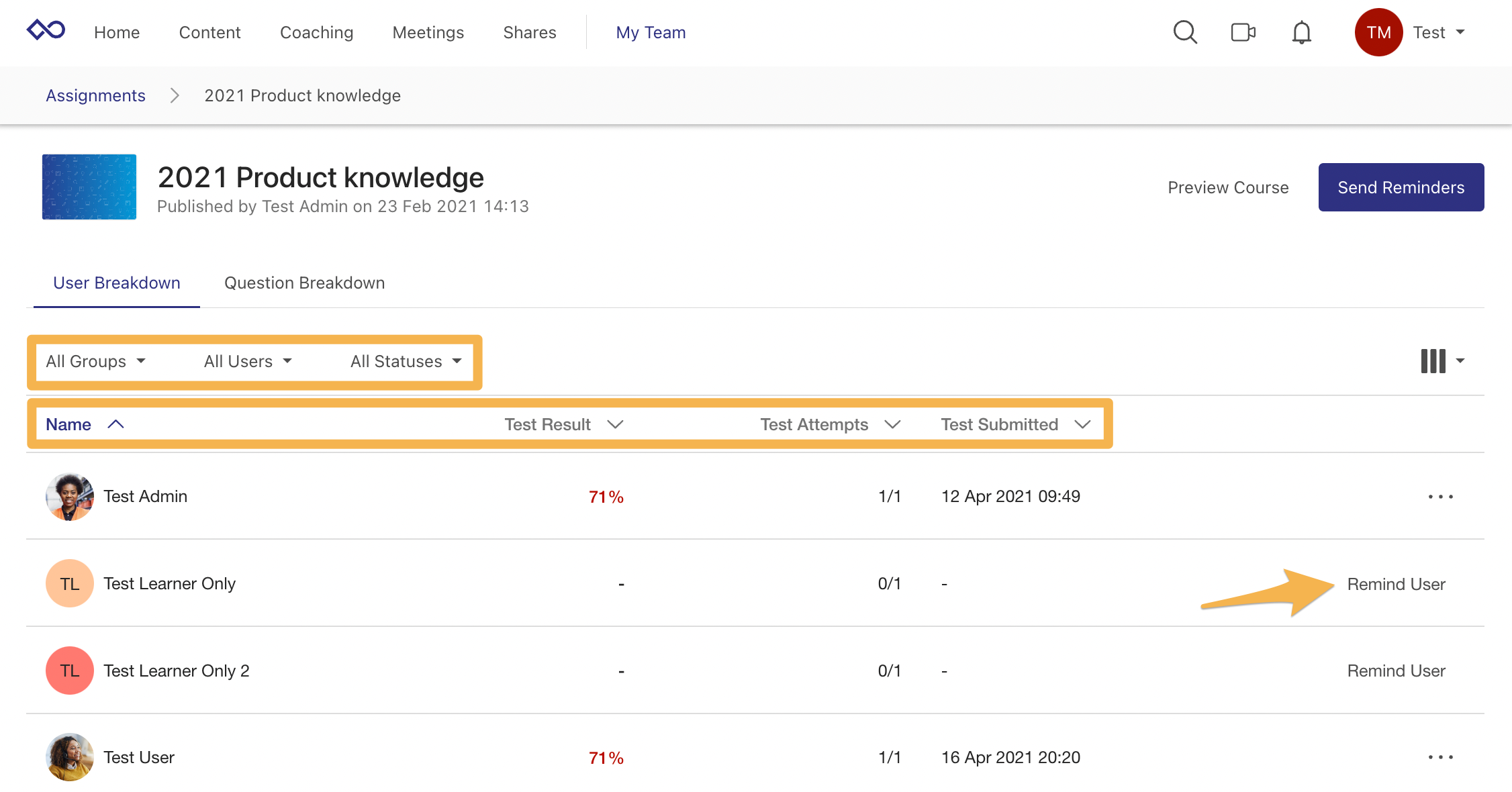Open the column display options icon
This screenshot has height=792, width=1512.
1433,361
